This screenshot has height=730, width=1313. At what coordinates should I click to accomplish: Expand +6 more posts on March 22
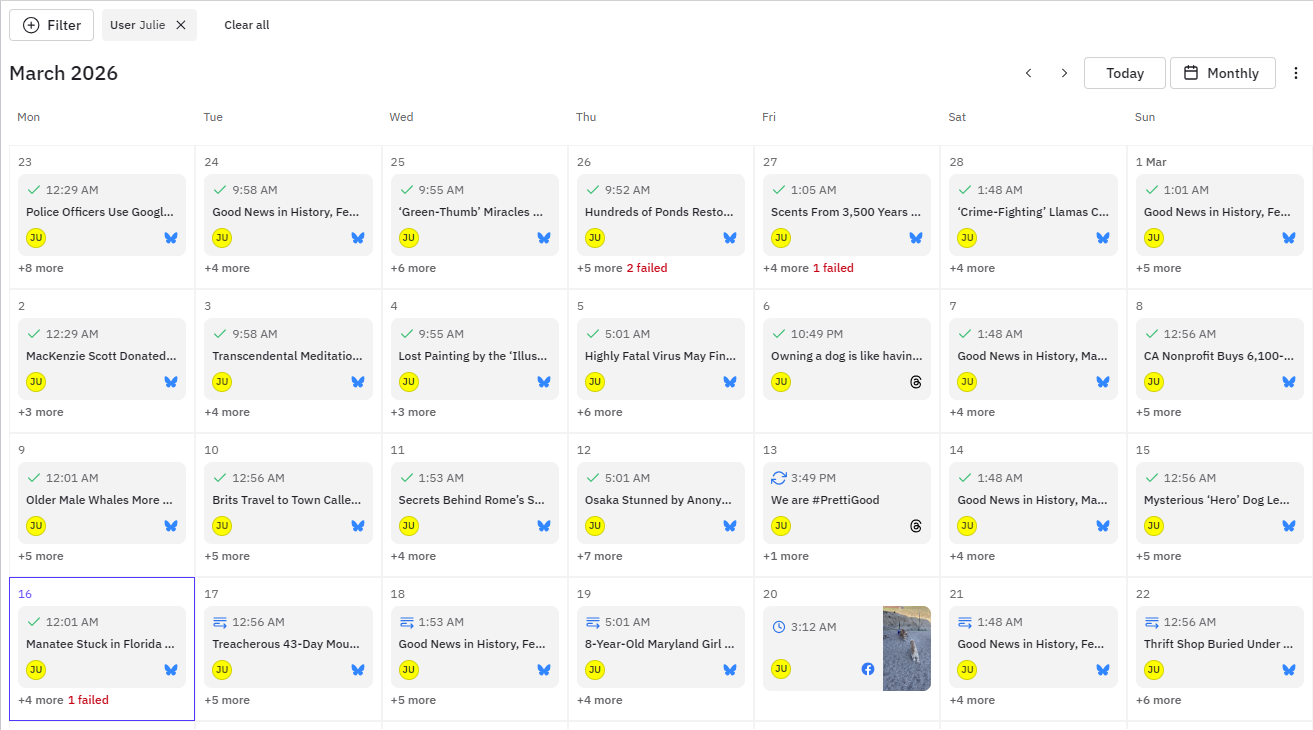click(x=1158, y=700)
